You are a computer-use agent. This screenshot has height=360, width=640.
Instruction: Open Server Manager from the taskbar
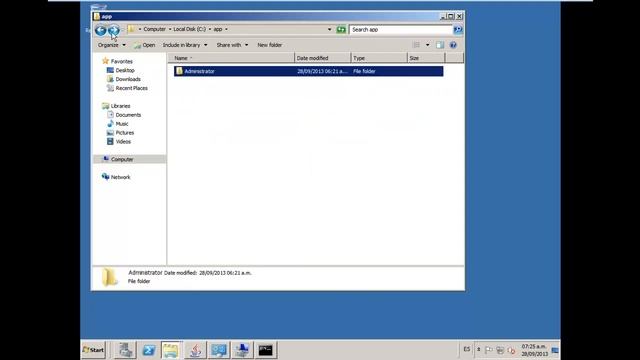click(125, 350)
